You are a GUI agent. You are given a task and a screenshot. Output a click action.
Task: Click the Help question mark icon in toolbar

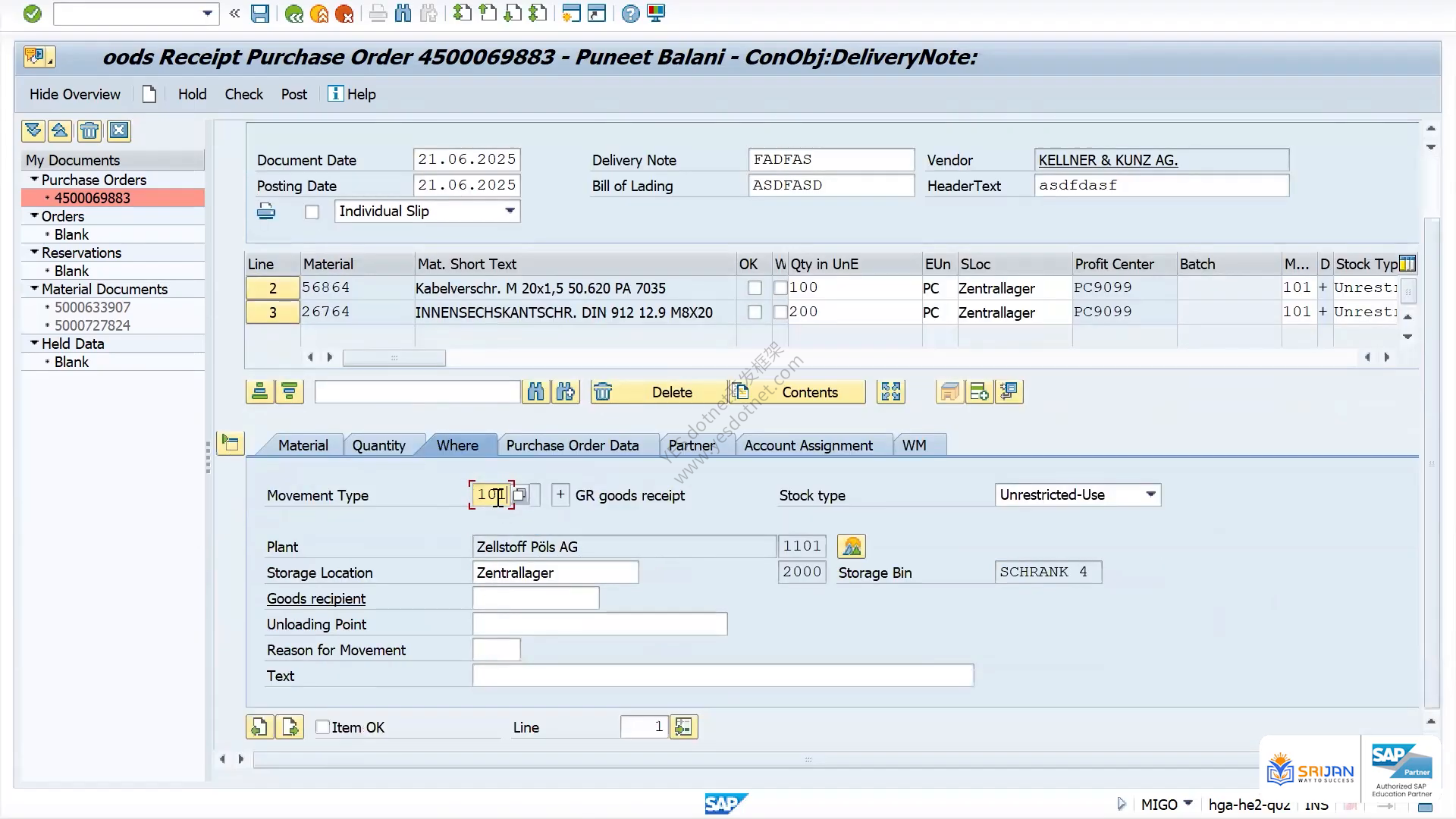click(630, 14)
